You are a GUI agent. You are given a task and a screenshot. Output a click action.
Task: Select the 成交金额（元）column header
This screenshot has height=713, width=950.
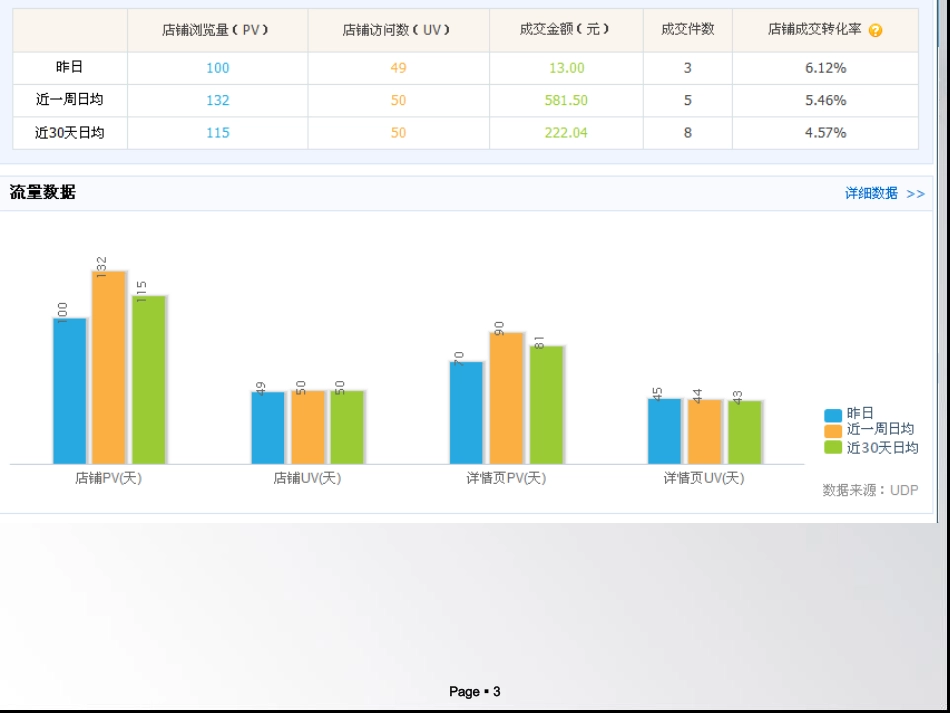point(565,30)
